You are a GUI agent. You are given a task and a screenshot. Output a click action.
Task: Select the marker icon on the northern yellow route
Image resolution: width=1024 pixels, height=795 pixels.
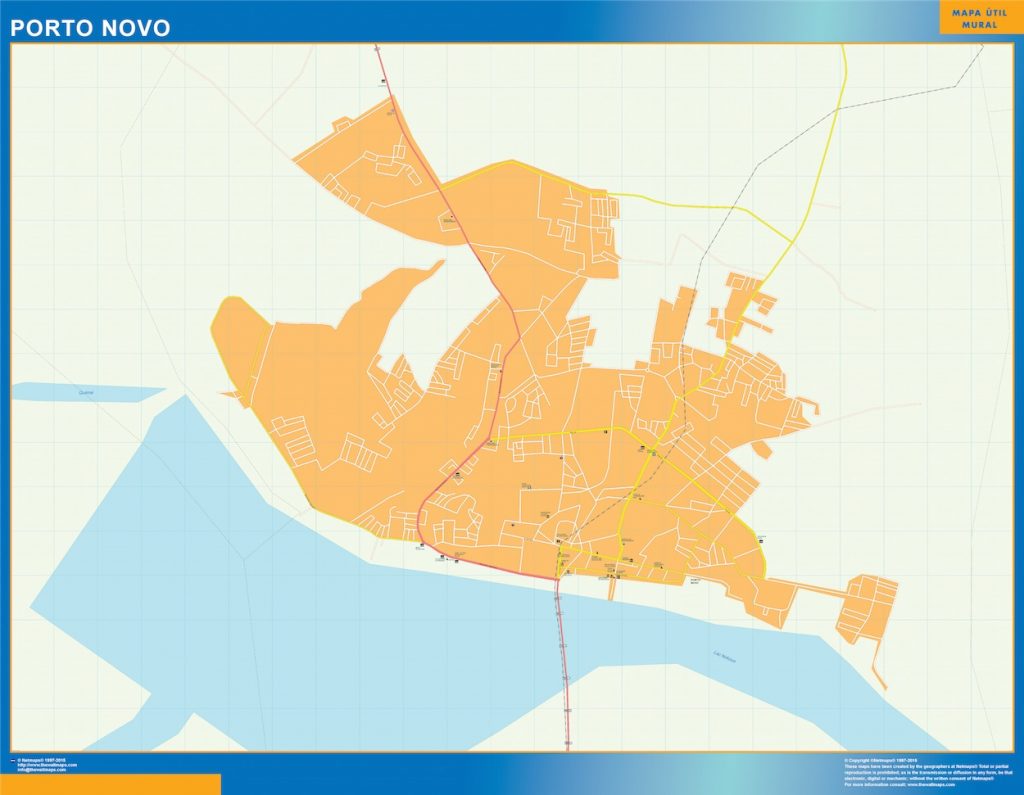[x=605, y=431]
